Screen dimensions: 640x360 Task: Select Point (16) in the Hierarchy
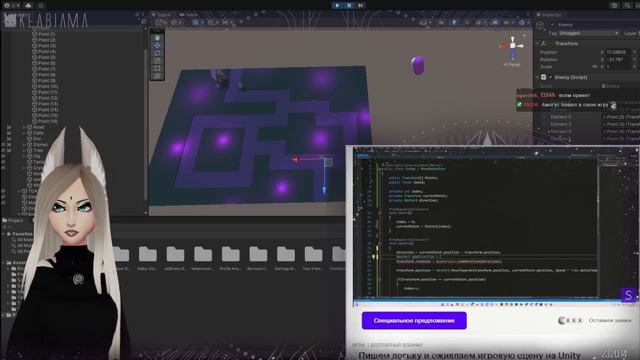coord(45,121)
